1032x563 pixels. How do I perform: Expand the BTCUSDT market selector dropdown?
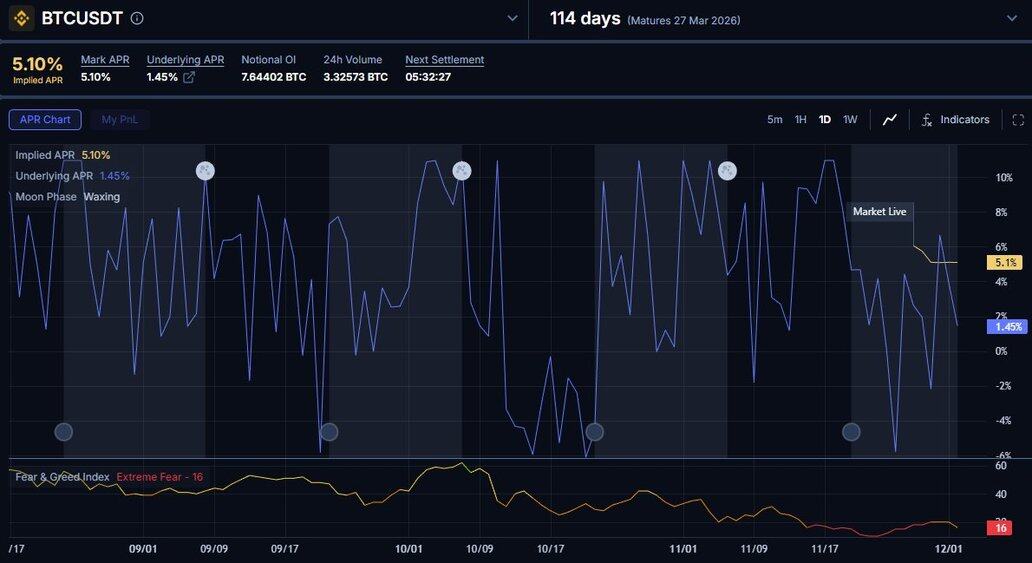(512, 18)
